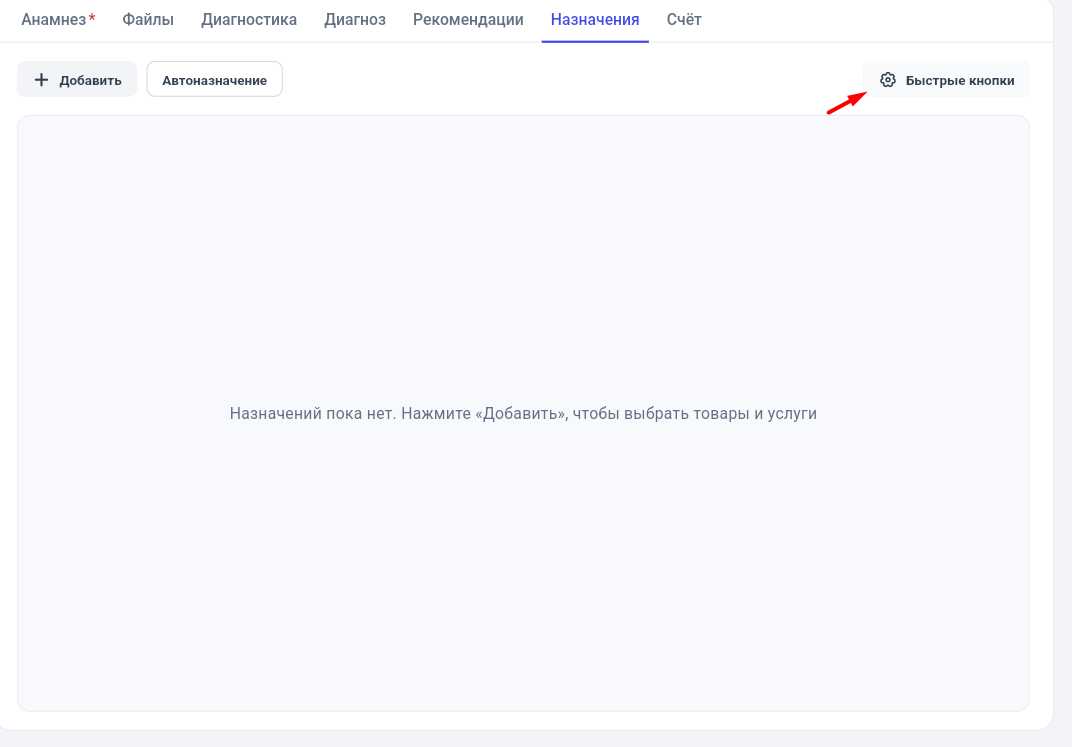
Task: Open the Счёт tab
Action: click(x=684, y=20)
